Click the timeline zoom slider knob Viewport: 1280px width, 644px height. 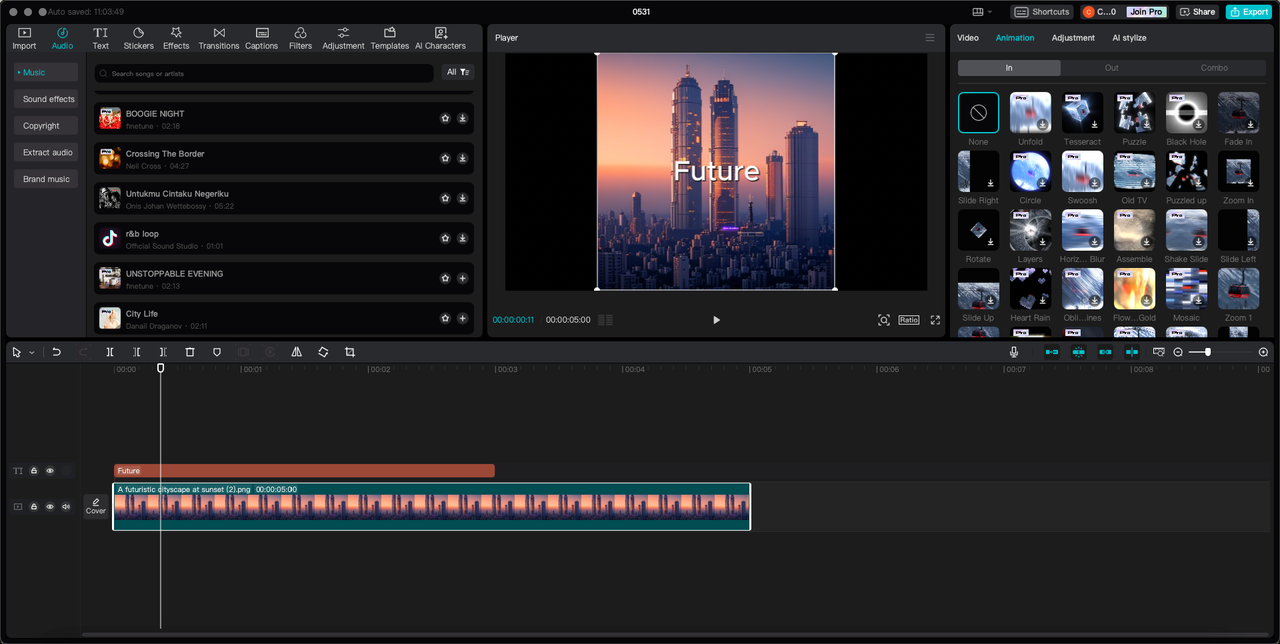coord(1208,352)
